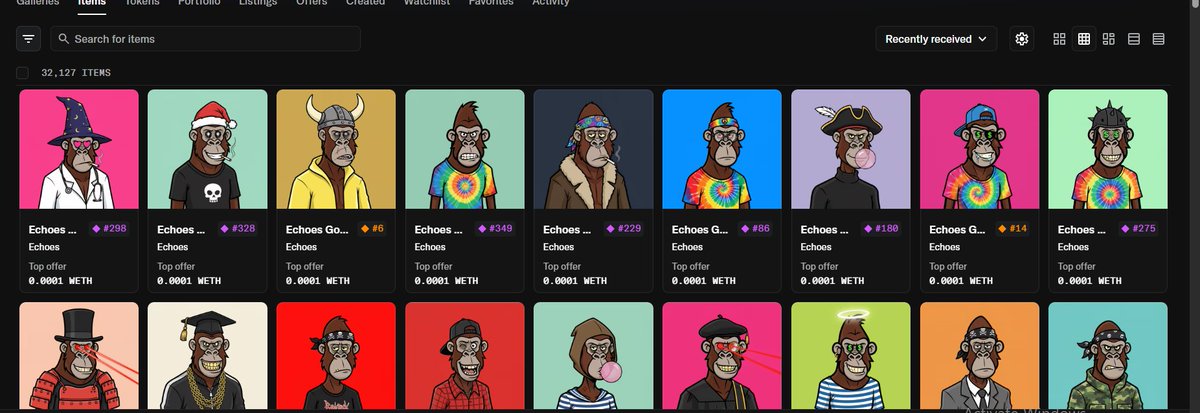Image resolution: width=1200 pixels, height=413 pixels.
Task: Click the orange #6 rarity badge
Action: coord(373,229)
